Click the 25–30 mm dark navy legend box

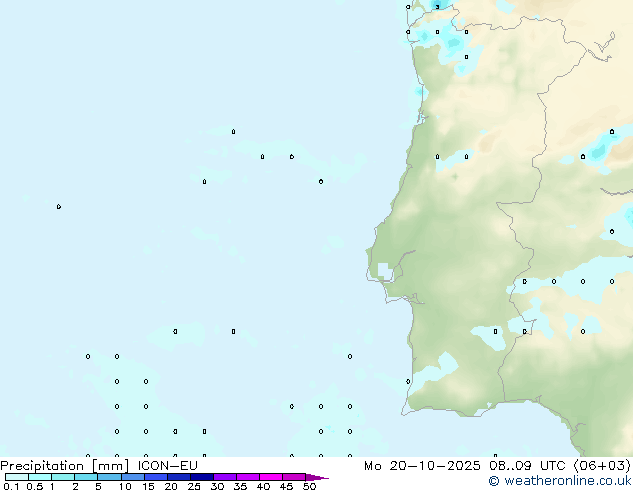pos(202,477)
